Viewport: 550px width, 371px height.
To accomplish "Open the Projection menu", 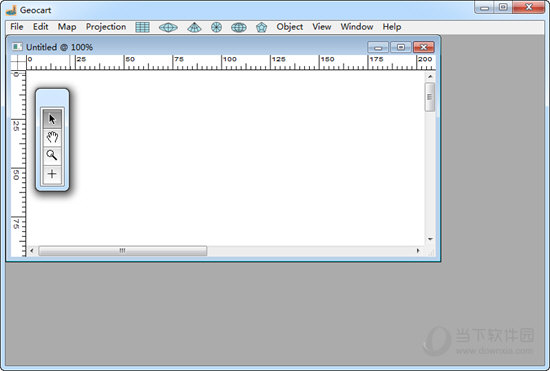I will 106,27.
